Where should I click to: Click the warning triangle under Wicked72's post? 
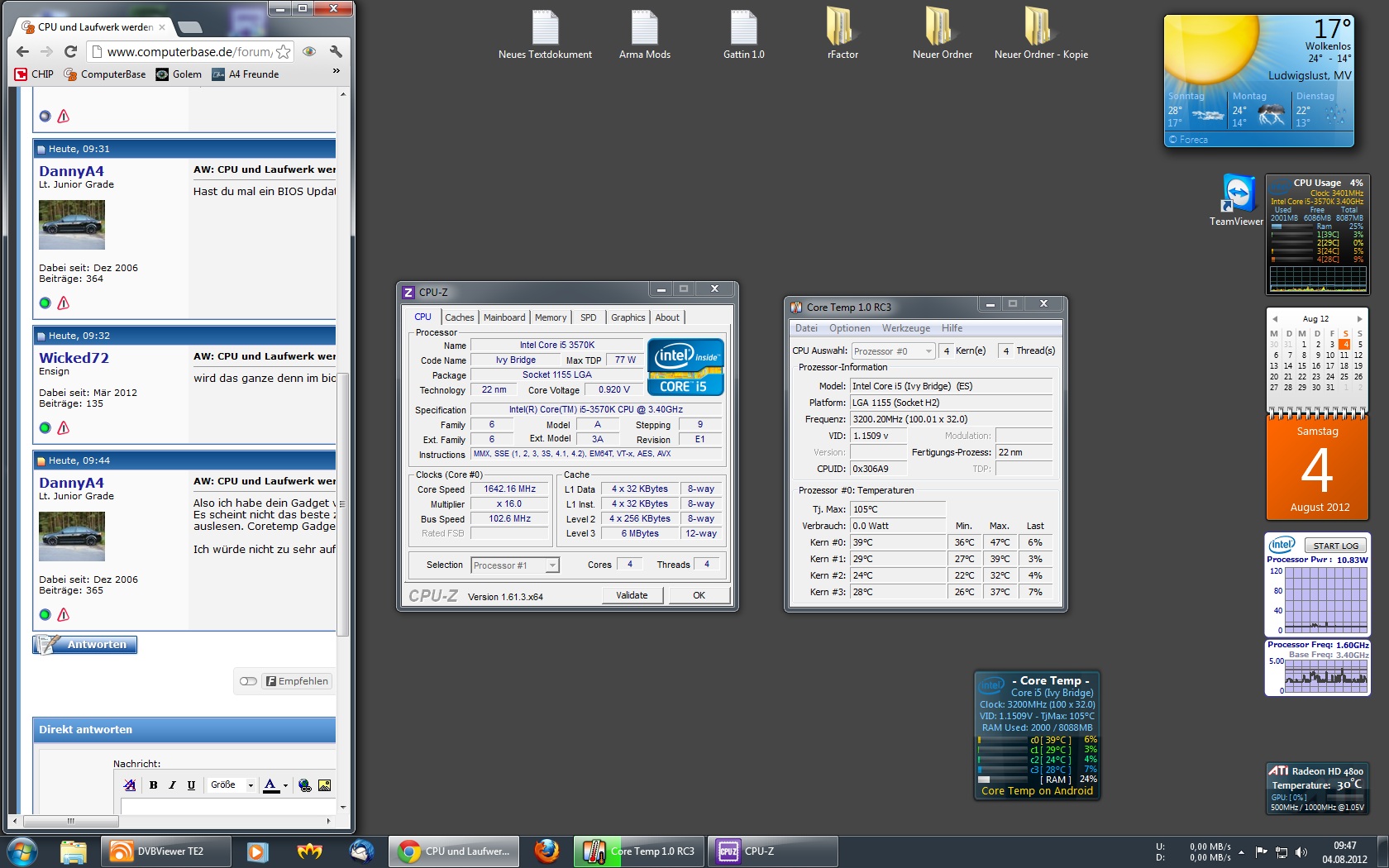click(64, 427)
